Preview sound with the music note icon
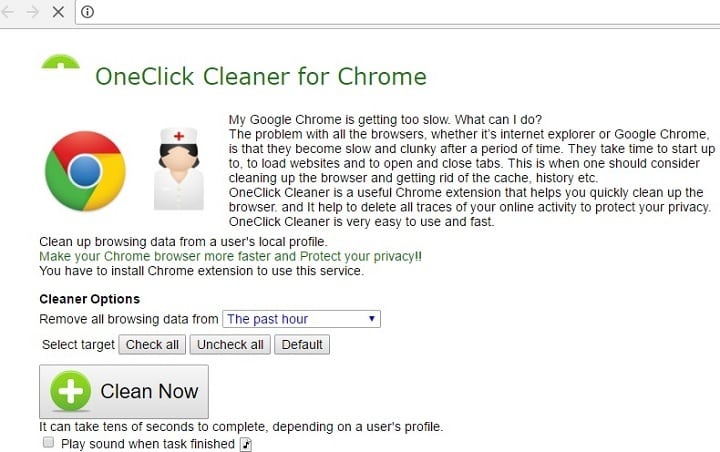The width and height of the screenshot is (720, 452). click(246, 444)
